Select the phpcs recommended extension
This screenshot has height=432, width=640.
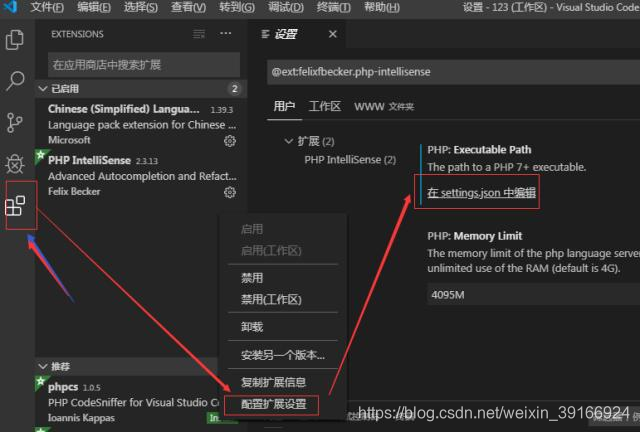127,402
